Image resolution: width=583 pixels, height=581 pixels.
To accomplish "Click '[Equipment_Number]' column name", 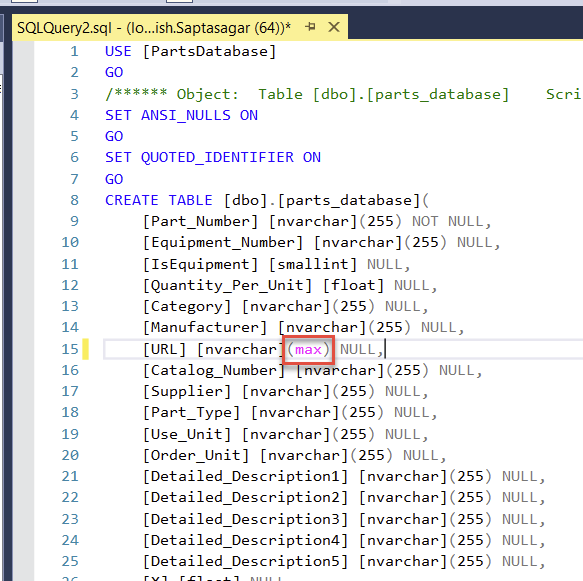I will point(223,243).
